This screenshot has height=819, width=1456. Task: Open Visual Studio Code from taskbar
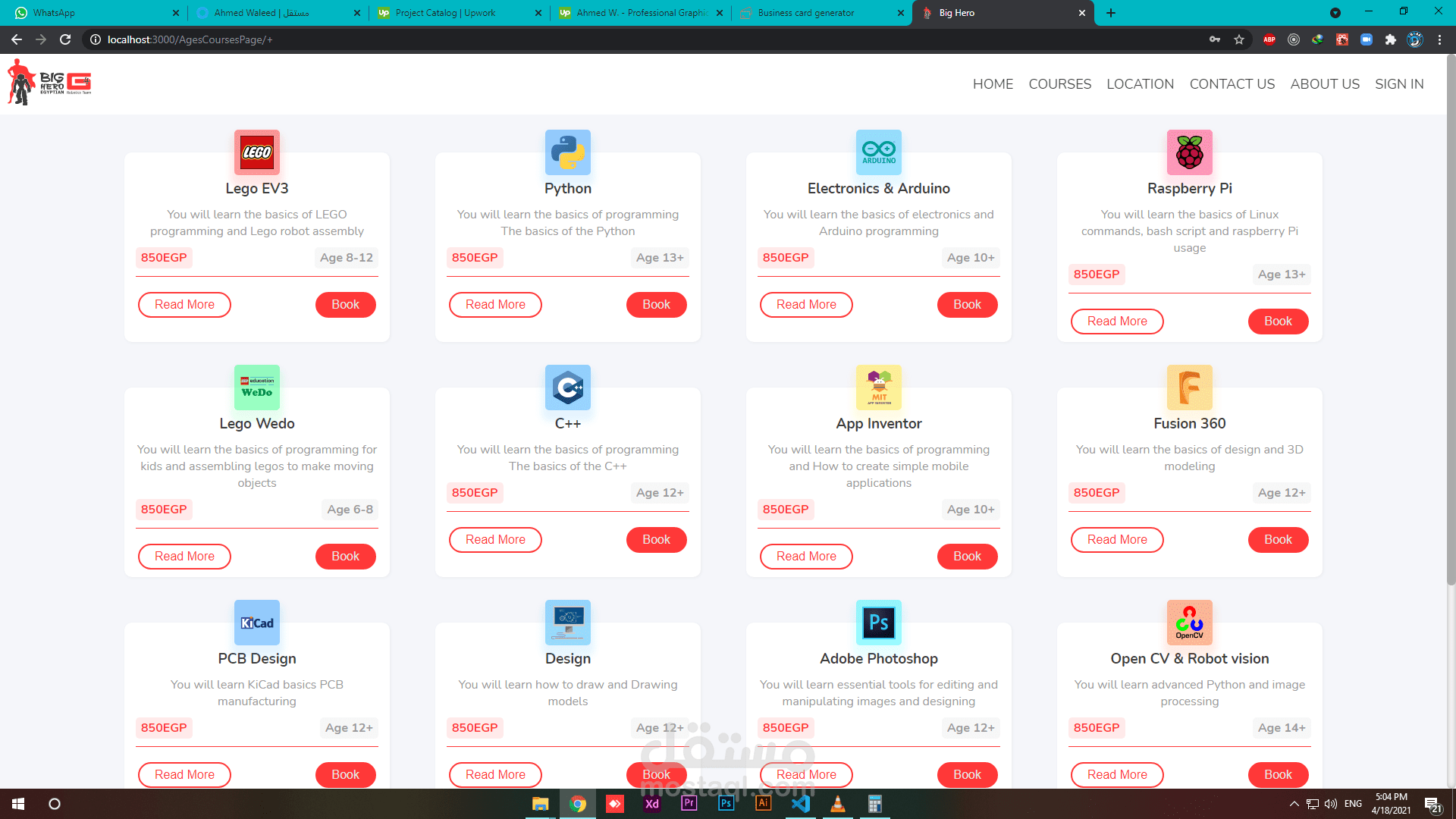pyautogui.click(x=801, y=804)
